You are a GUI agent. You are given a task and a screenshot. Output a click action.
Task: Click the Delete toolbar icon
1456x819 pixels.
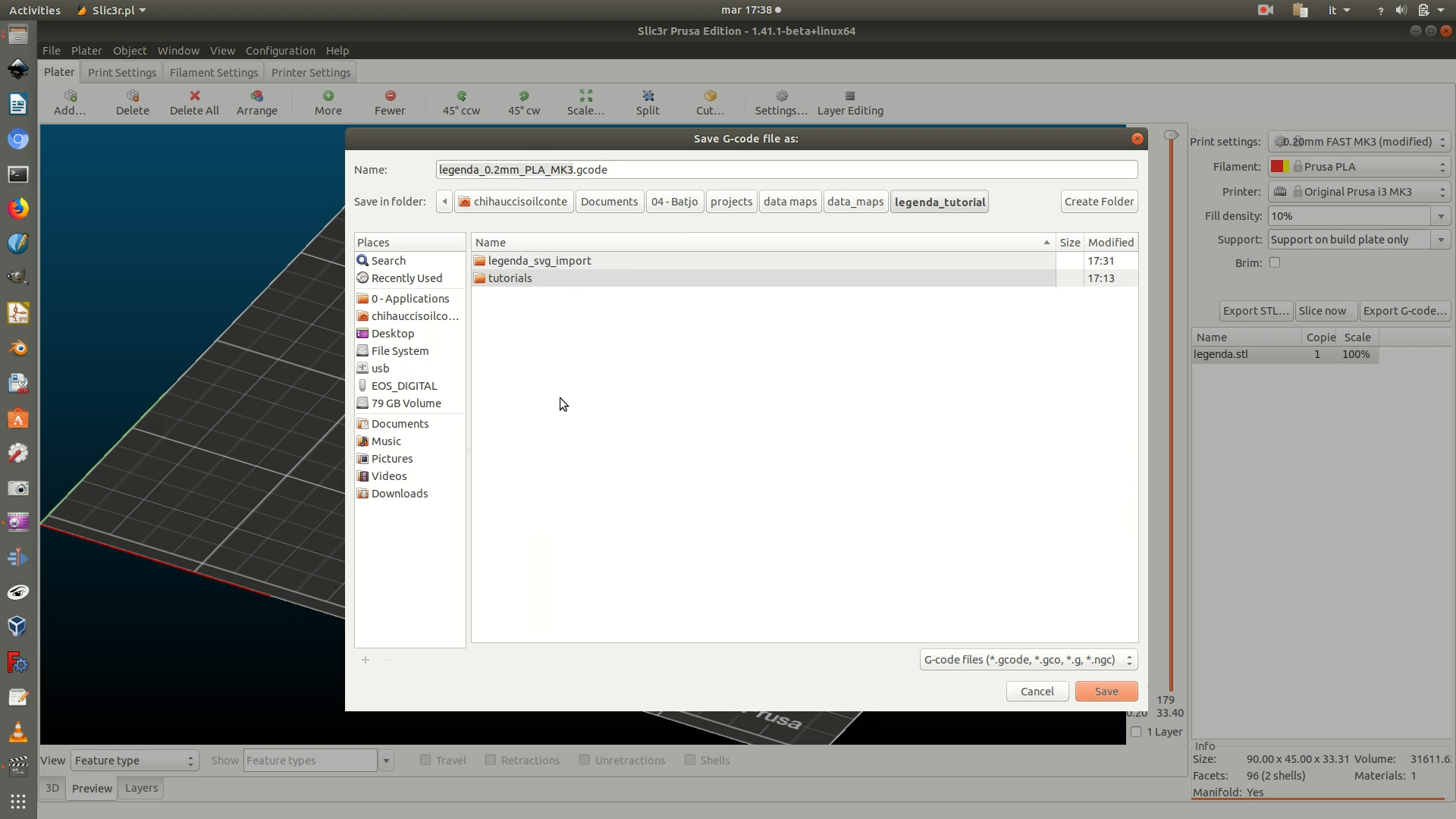pos(133,96)
